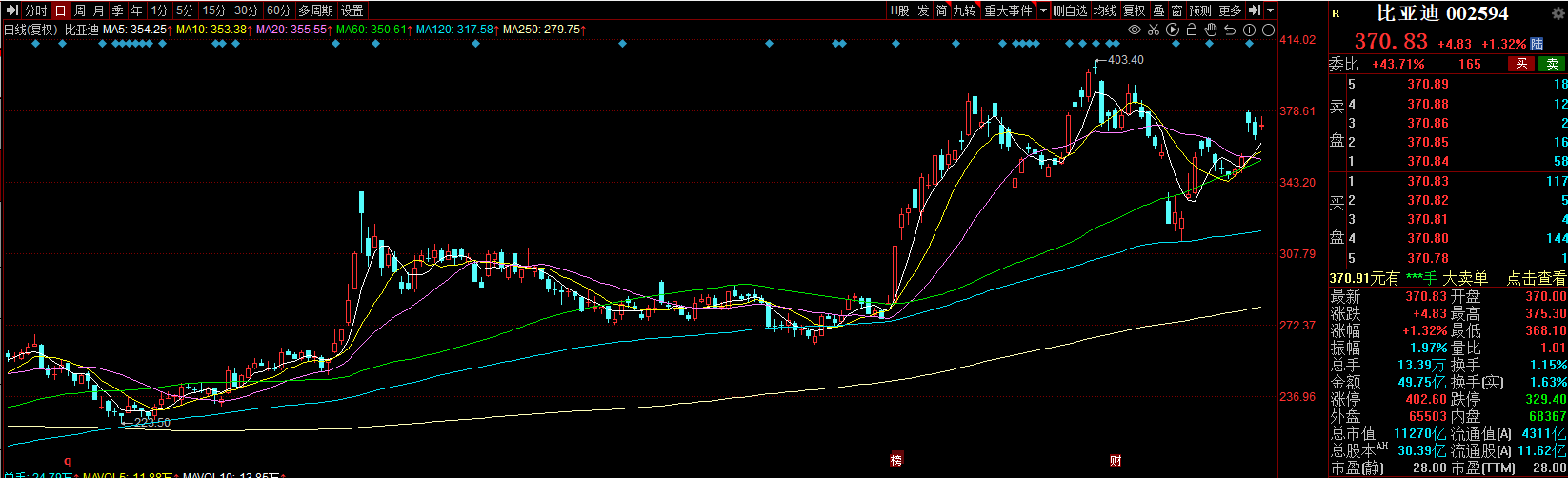The image size is (1568, 478).
Task: Toggle the 九转 indicator button
Action: tap(965, 10)
